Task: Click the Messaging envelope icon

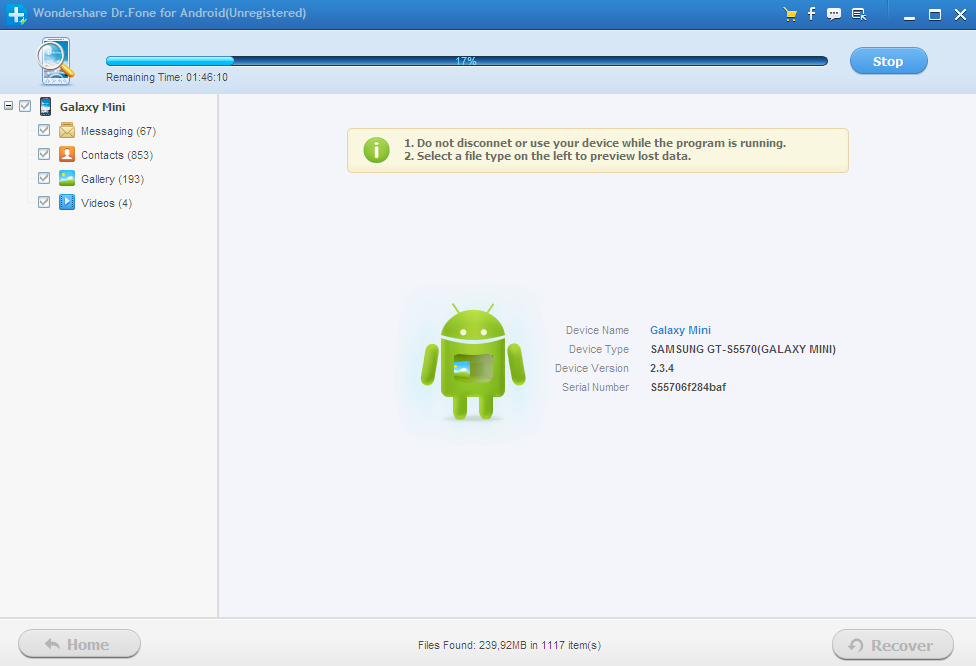Action: pos(67,130)
